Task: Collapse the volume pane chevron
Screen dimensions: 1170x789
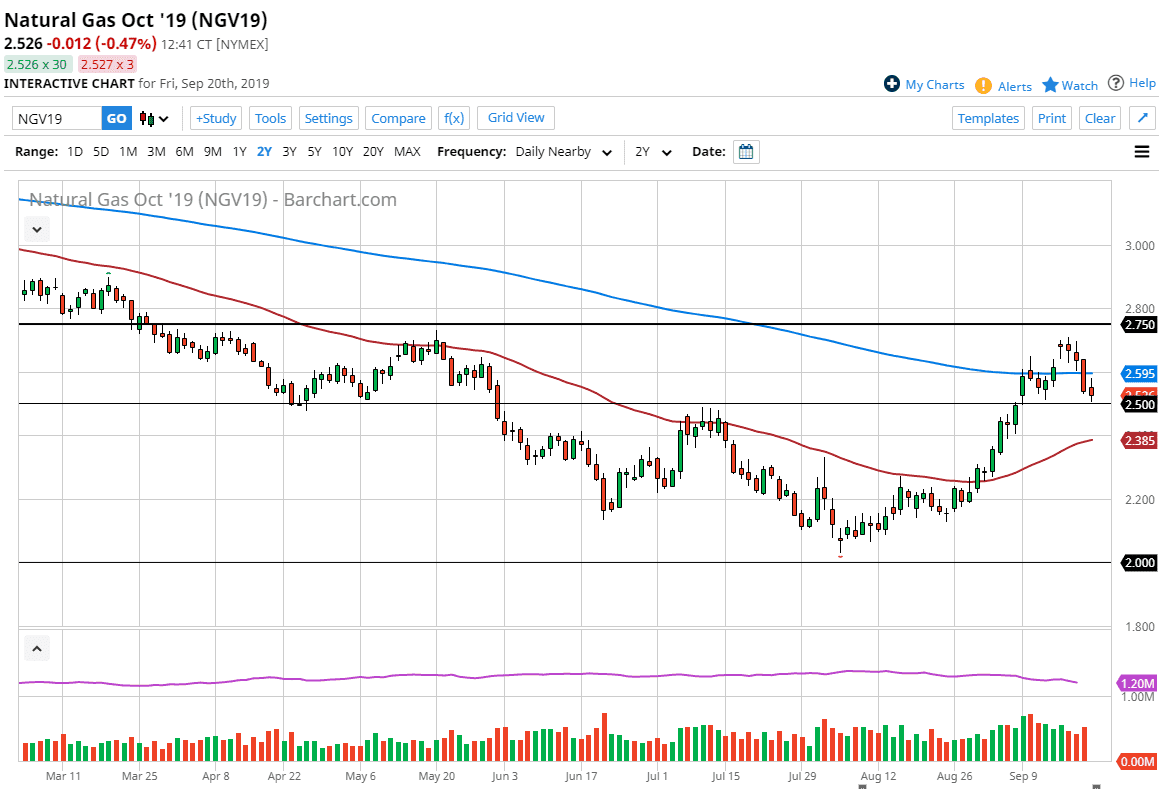Action: point(37,649)
